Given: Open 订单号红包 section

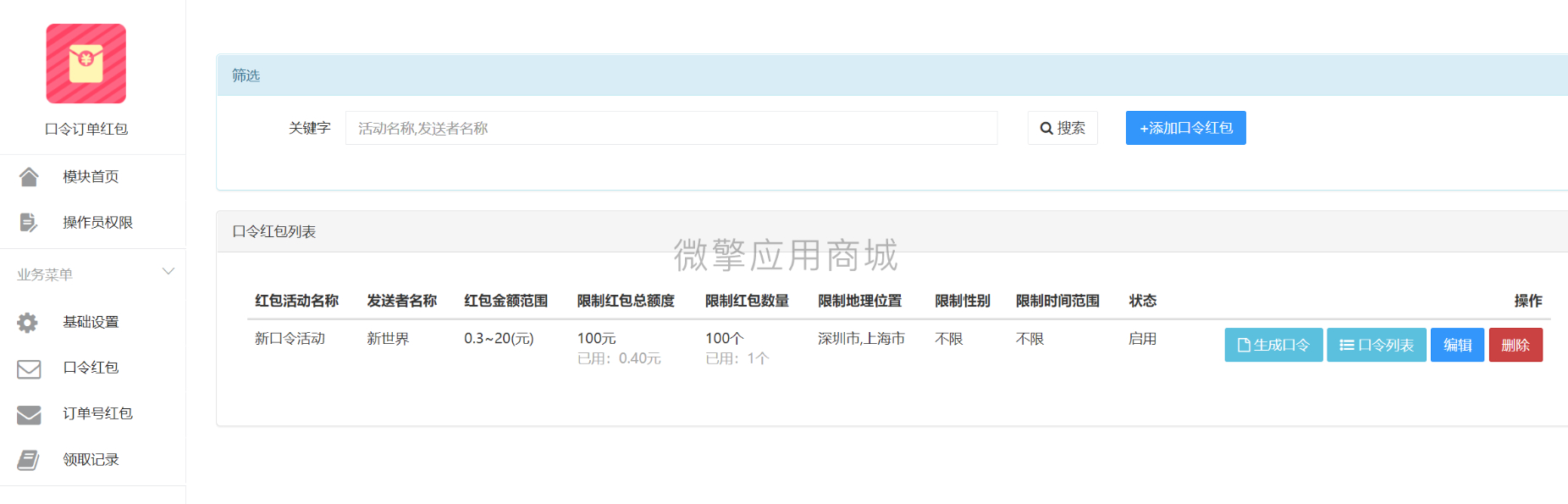Looking at the screenshot, I should tap(97, 413).
